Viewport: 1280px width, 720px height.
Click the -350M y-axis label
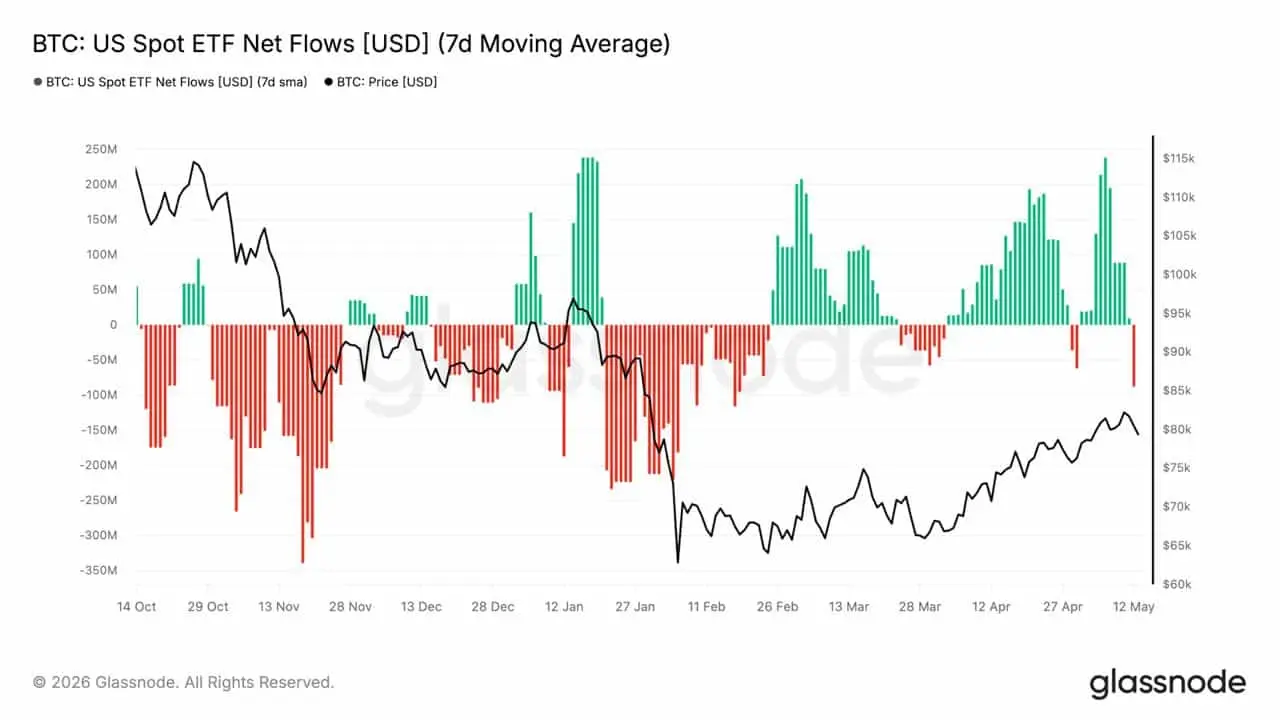pyautogui.click(x=98, y=570)
